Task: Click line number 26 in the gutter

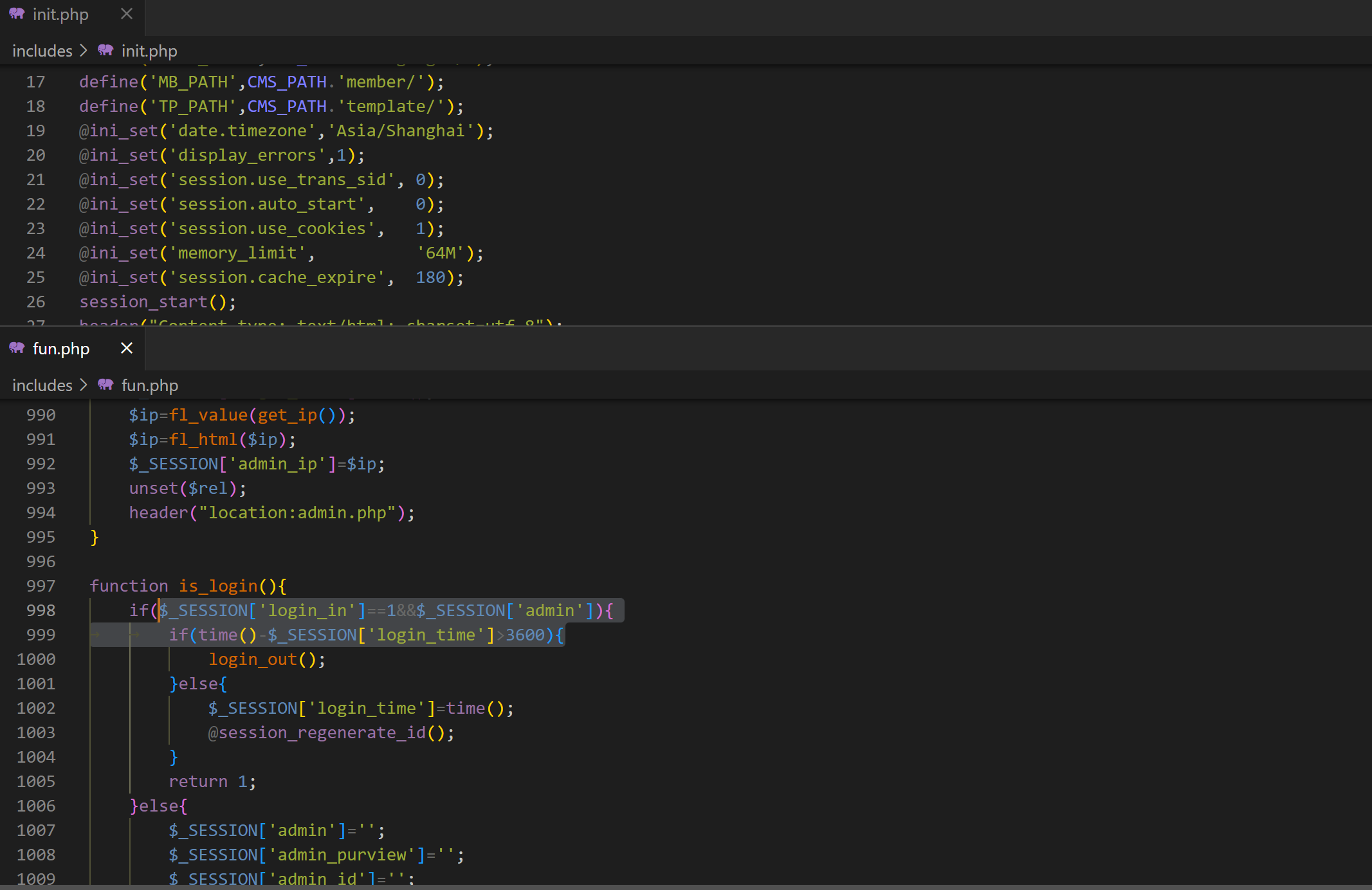Action: [x=35, y=302]
